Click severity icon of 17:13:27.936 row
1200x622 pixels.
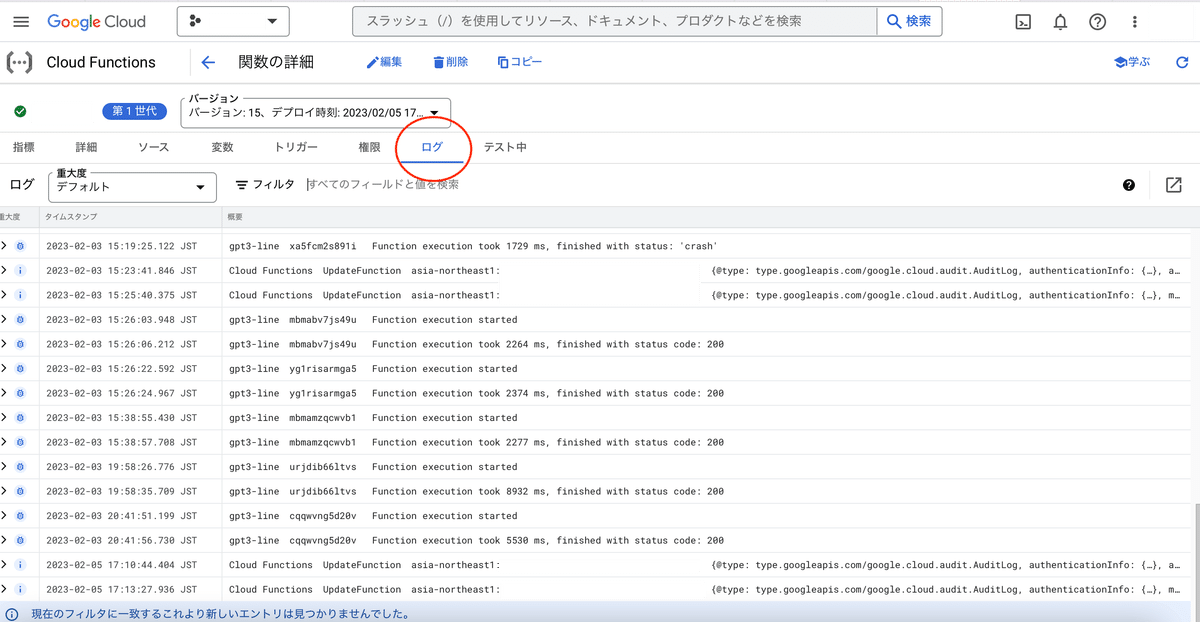[x=21, y=589]
